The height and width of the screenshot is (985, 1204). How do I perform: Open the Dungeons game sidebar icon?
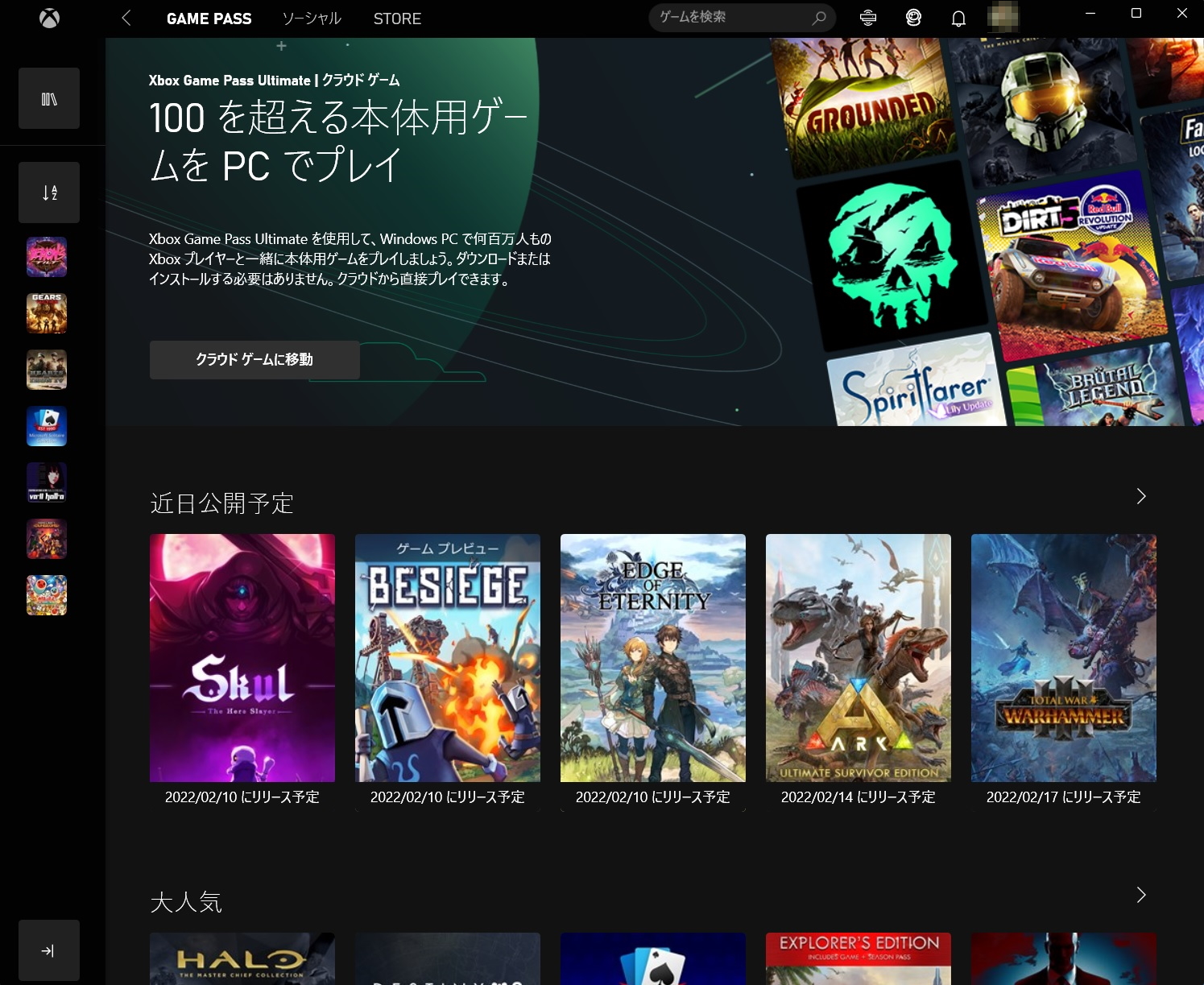pos(47,540)
